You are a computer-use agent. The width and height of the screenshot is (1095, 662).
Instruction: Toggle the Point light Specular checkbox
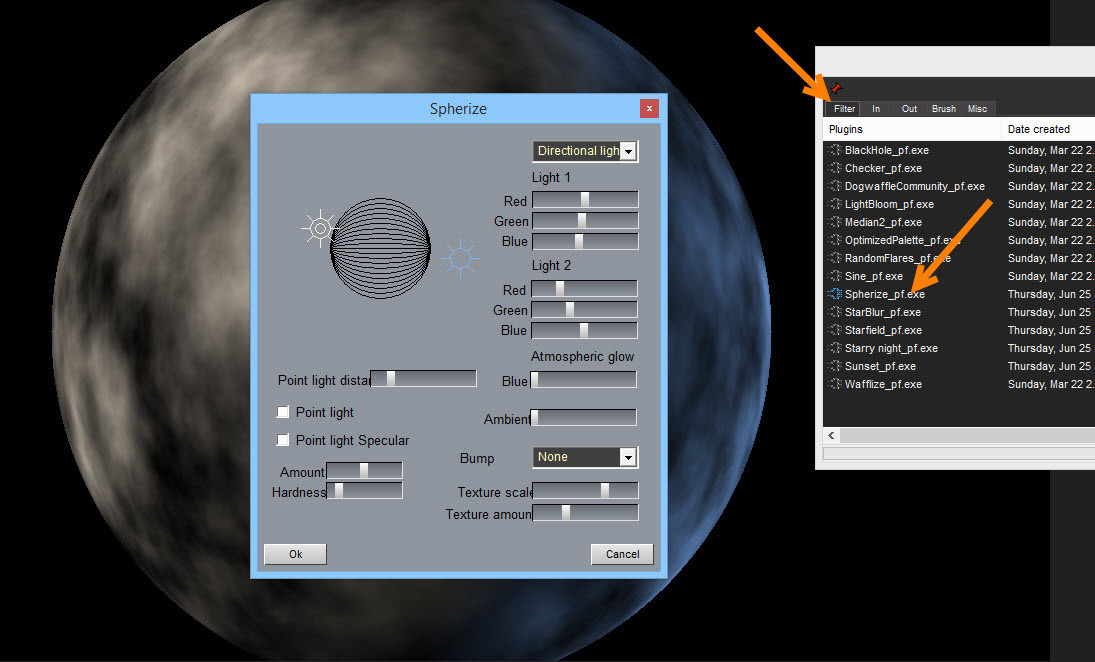point(284,440)
